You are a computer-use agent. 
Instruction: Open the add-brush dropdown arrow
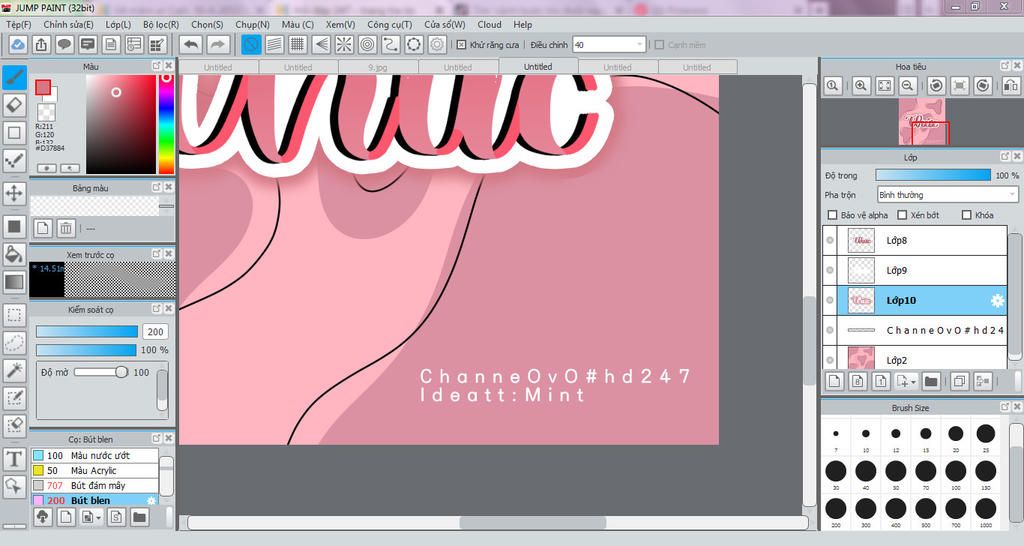click(x=98, y=517)
